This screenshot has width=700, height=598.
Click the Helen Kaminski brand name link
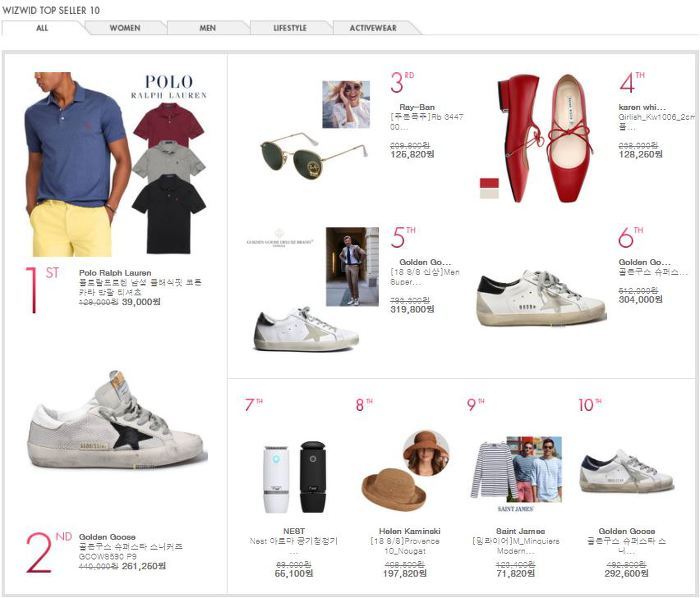409,531
